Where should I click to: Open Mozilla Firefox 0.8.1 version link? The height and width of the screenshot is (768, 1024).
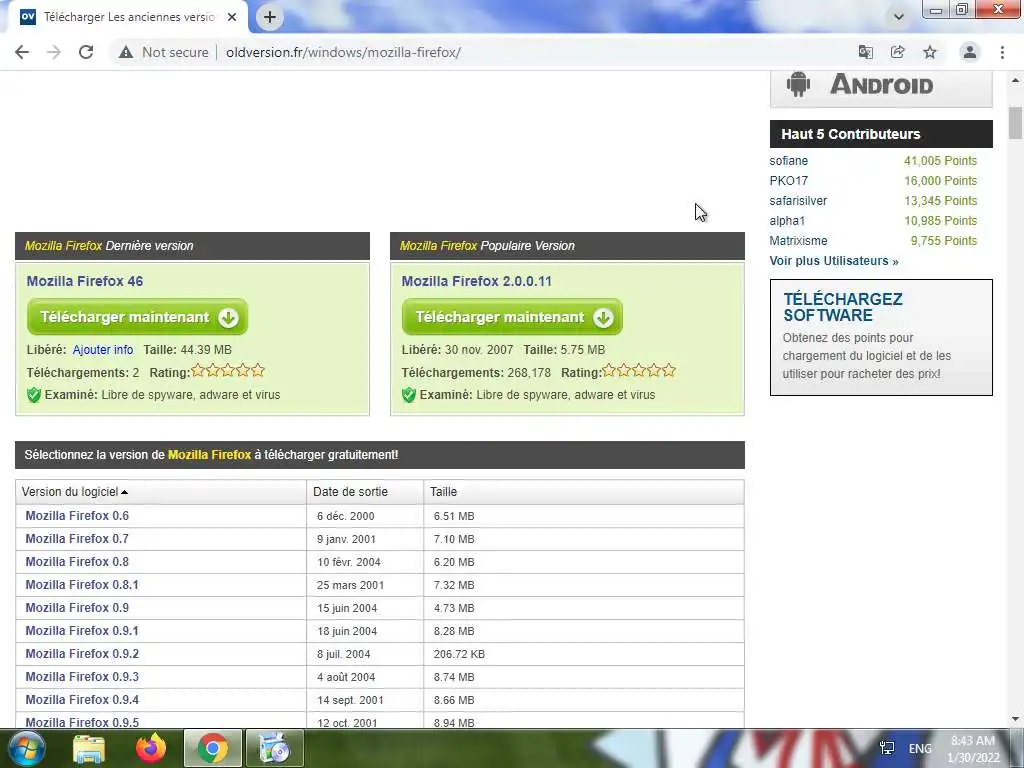tap(82, 584)
